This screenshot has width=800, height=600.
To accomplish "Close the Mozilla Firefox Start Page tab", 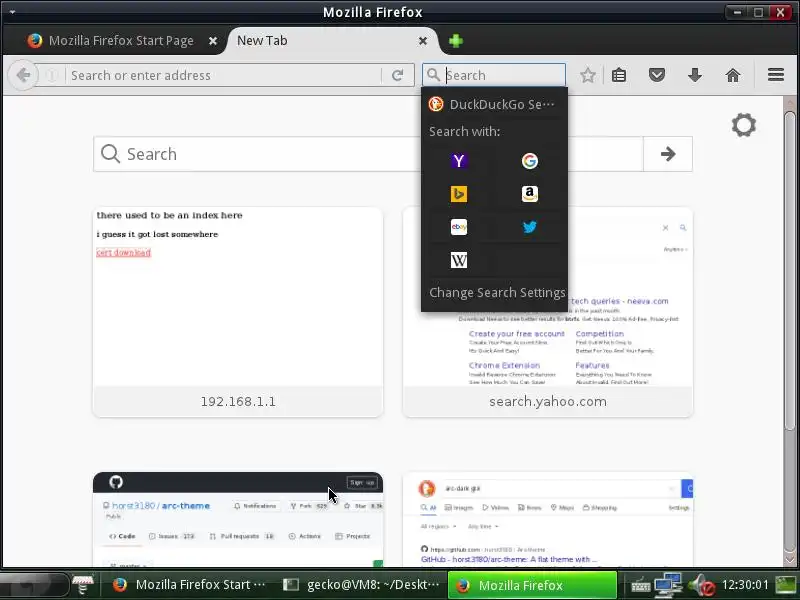I will pos(213,41).
